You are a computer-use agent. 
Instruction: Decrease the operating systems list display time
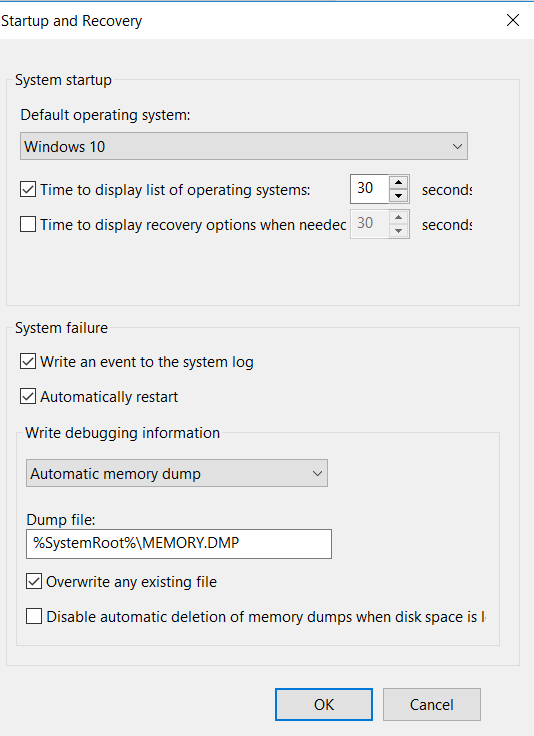(x=398, y=195)
